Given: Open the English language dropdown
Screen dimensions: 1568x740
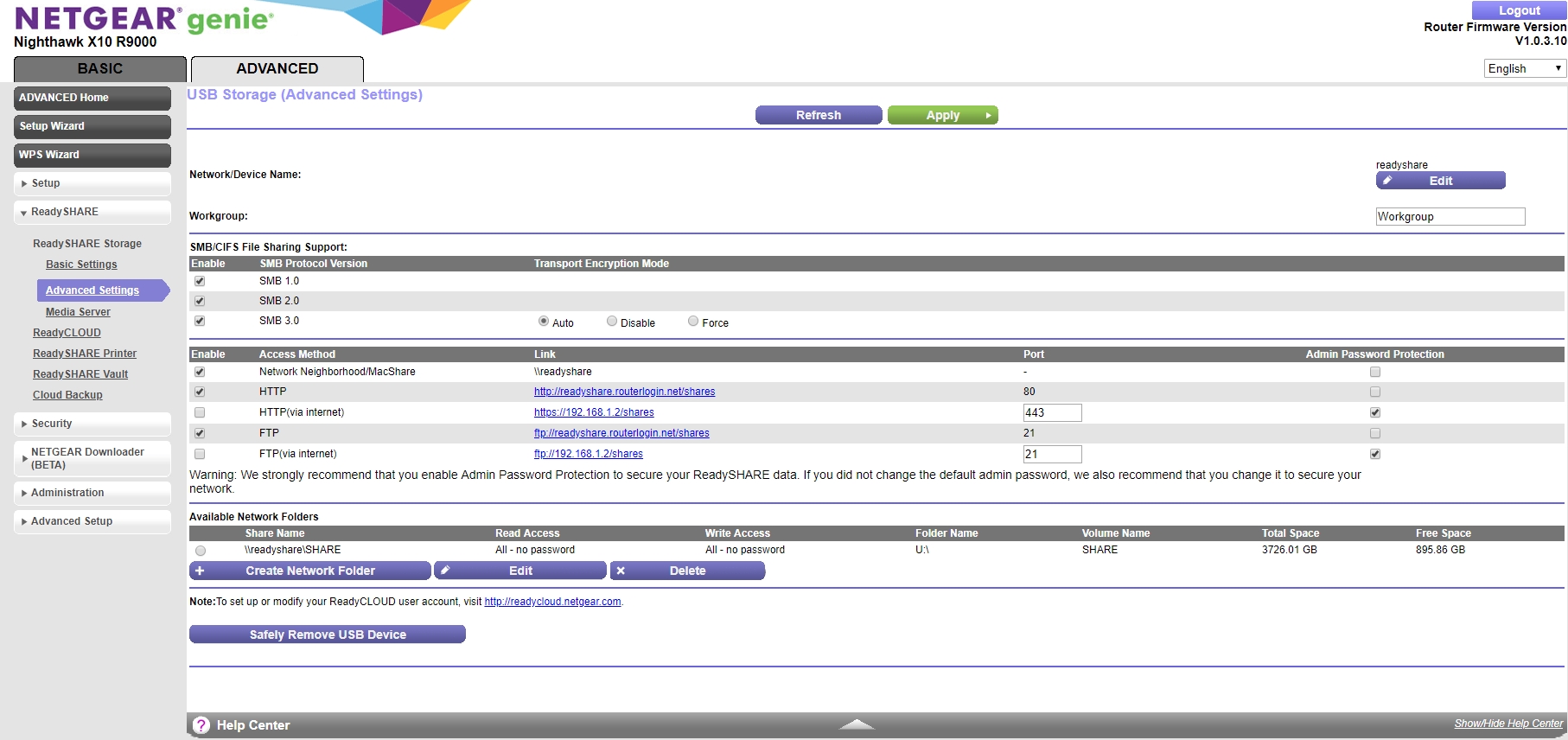Looking at the screenshot, I should [1525, 68].
